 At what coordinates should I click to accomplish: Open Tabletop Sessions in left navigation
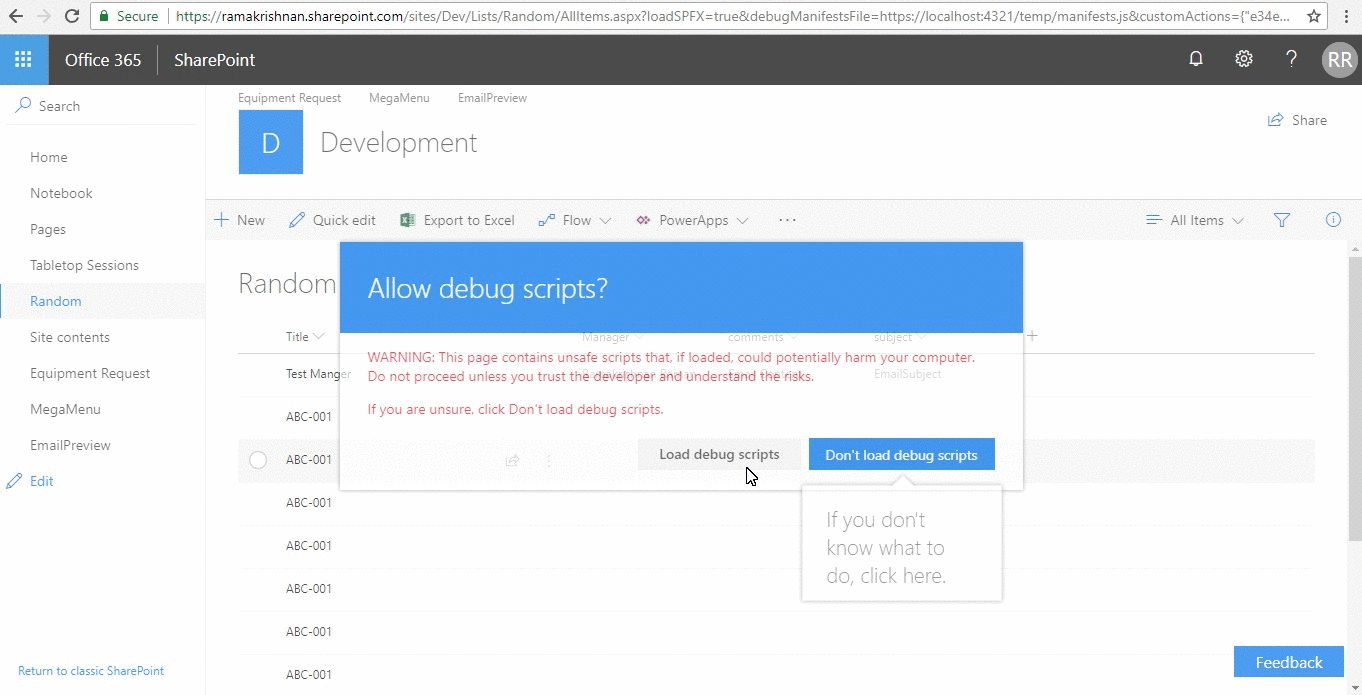coord(84,265)
